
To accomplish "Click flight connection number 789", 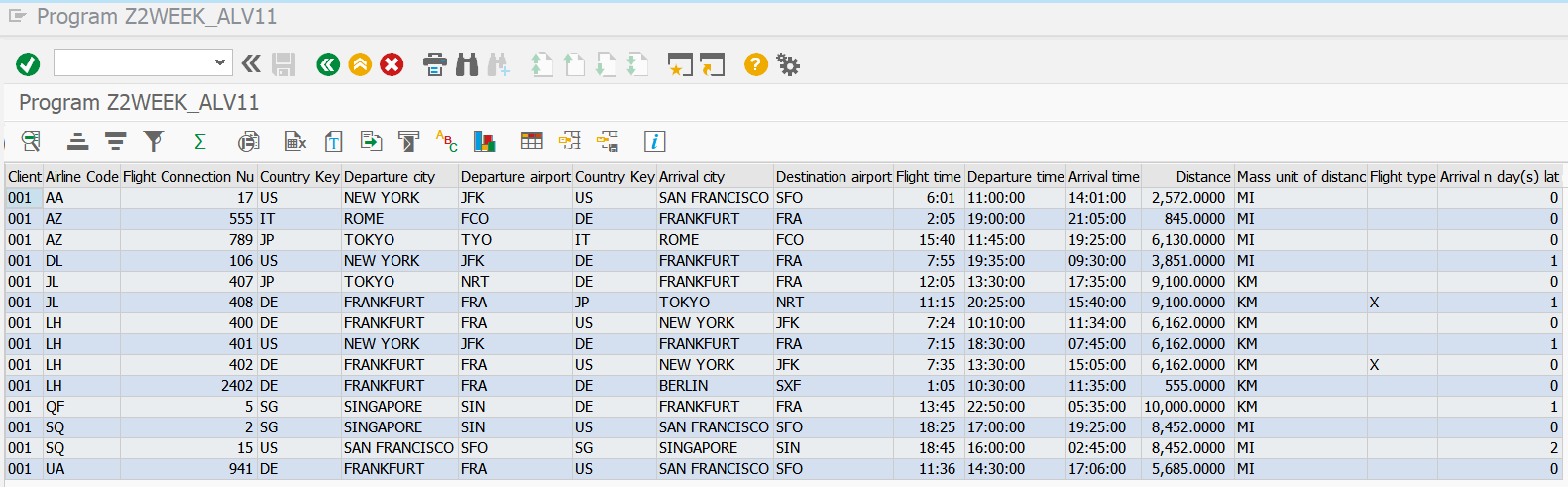I will click(188, 240).
